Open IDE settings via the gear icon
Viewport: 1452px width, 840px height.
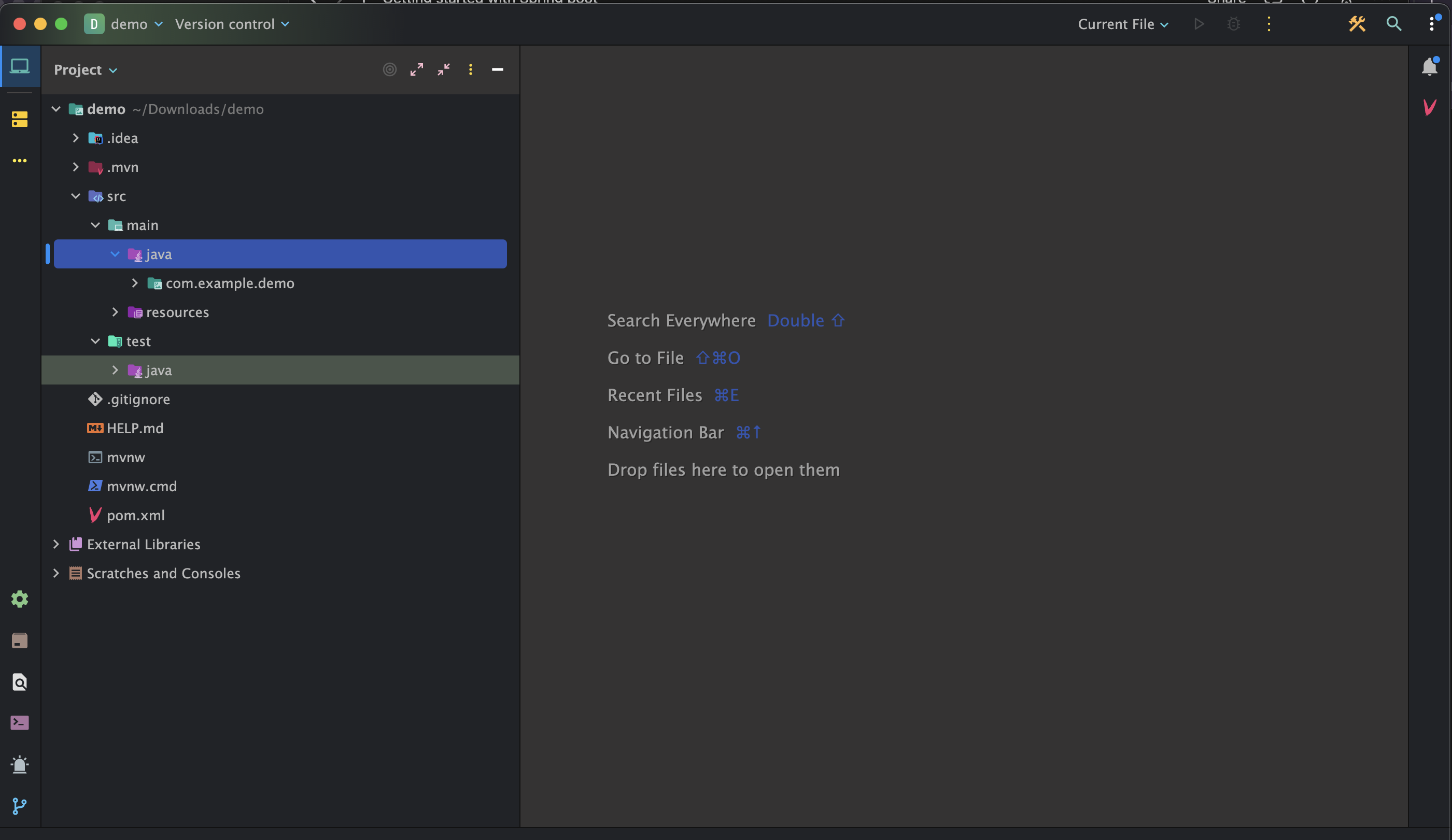click(19, 599)
